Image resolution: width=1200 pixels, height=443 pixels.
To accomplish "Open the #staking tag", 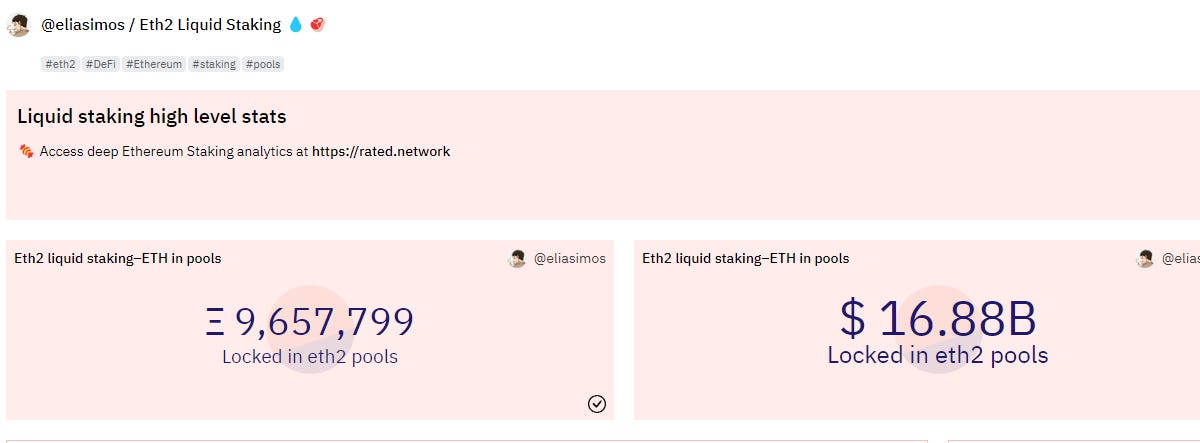I will pos(214,64).
